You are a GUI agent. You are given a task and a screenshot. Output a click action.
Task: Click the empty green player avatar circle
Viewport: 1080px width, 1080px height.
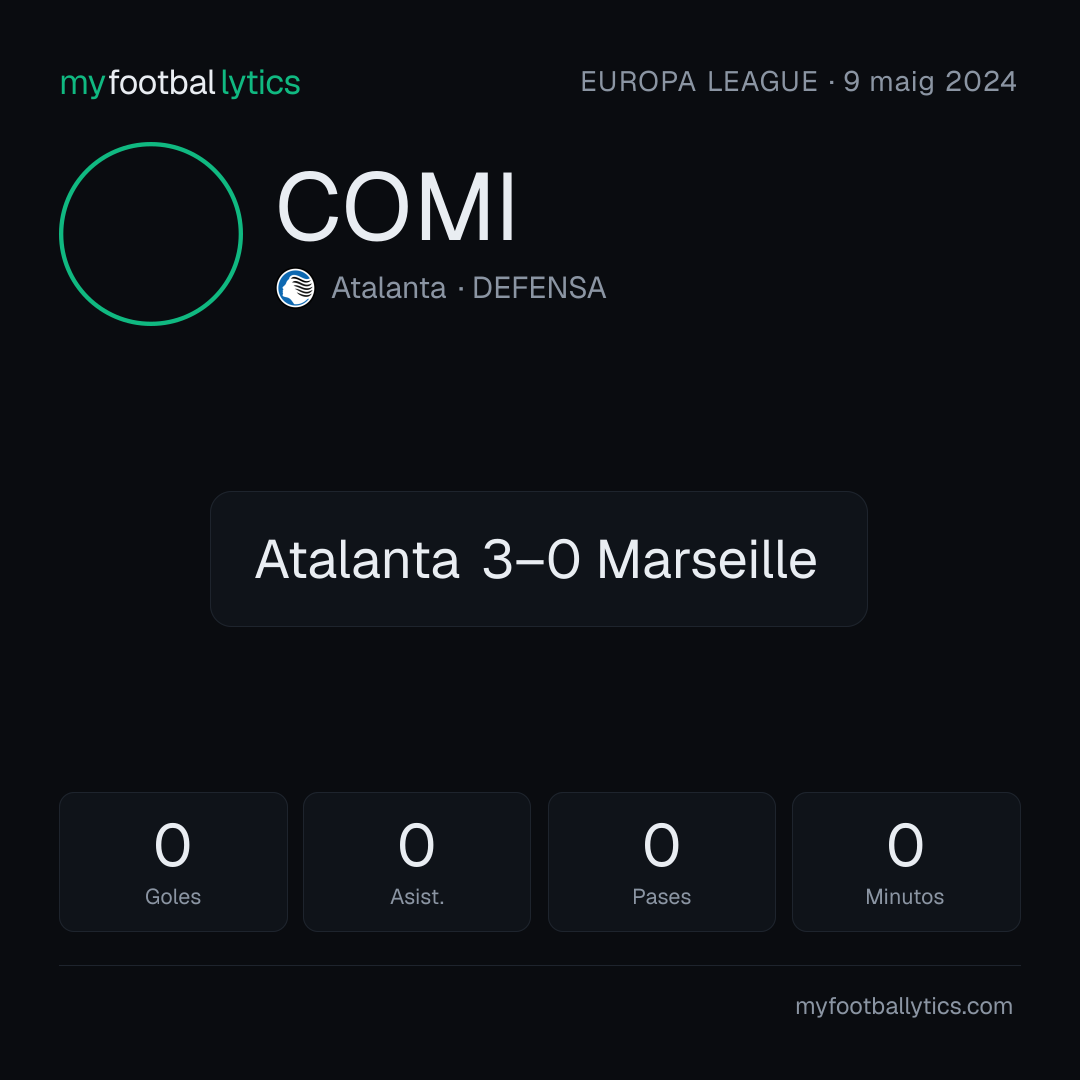click(x=151, y=233)
